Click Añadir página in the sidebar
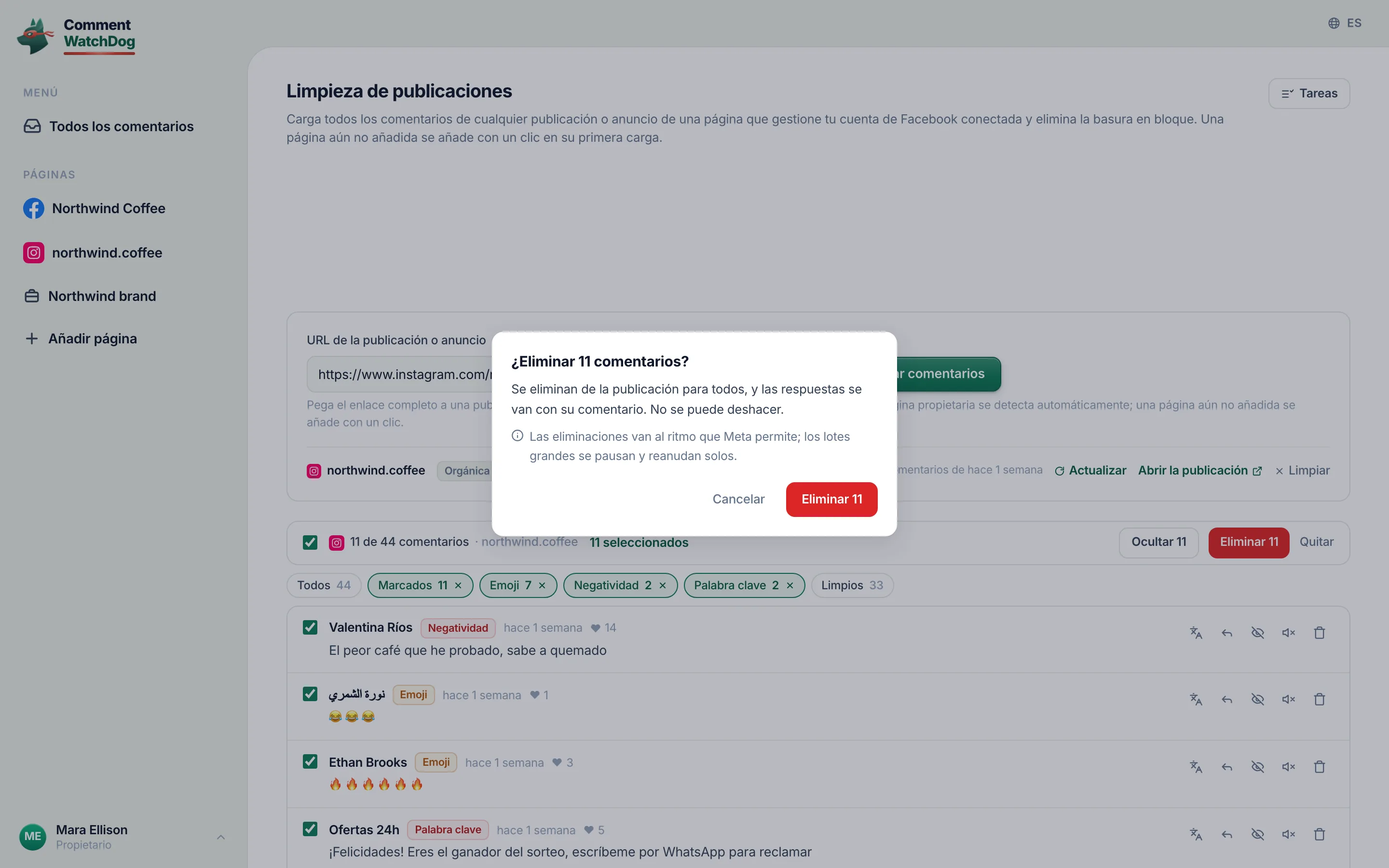 (81, 339)
